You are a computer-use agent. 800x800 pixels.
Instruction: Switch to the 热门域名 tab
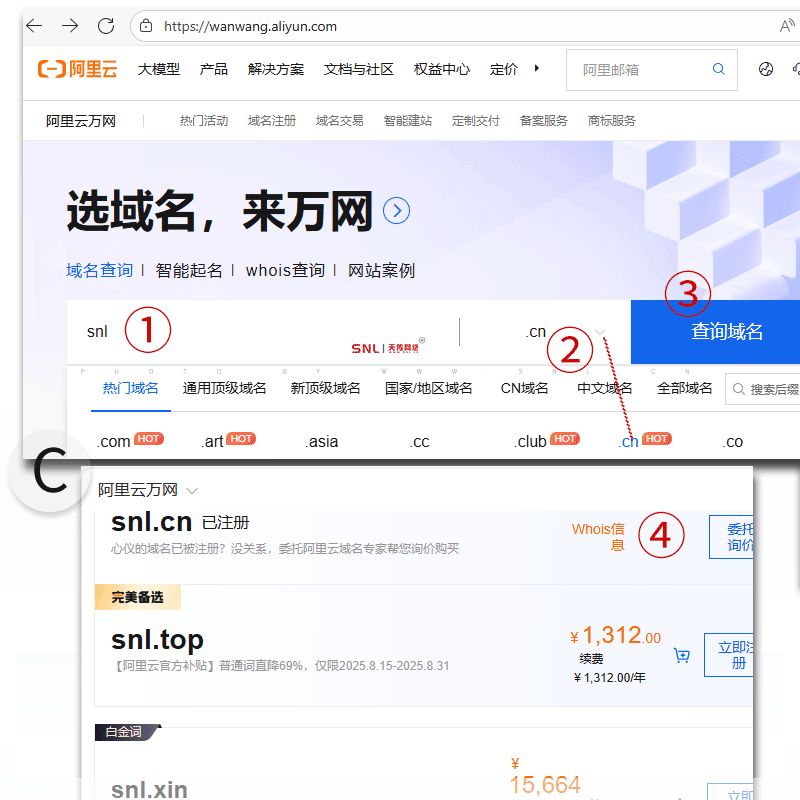pyautogui.click(x=130, y=387)
